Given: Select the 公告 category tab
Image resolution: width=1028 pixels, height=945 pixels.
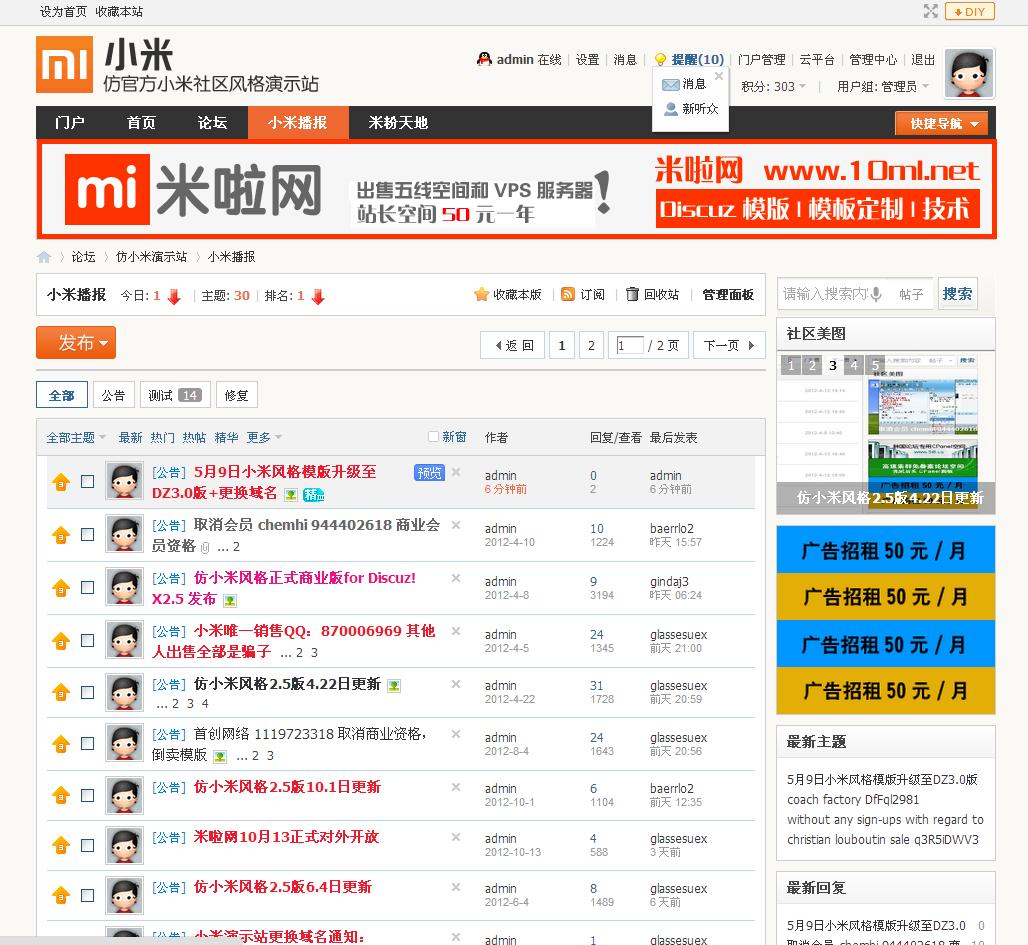Looking at the screenshot, I should pyautogui.click(x=113, y=395).
